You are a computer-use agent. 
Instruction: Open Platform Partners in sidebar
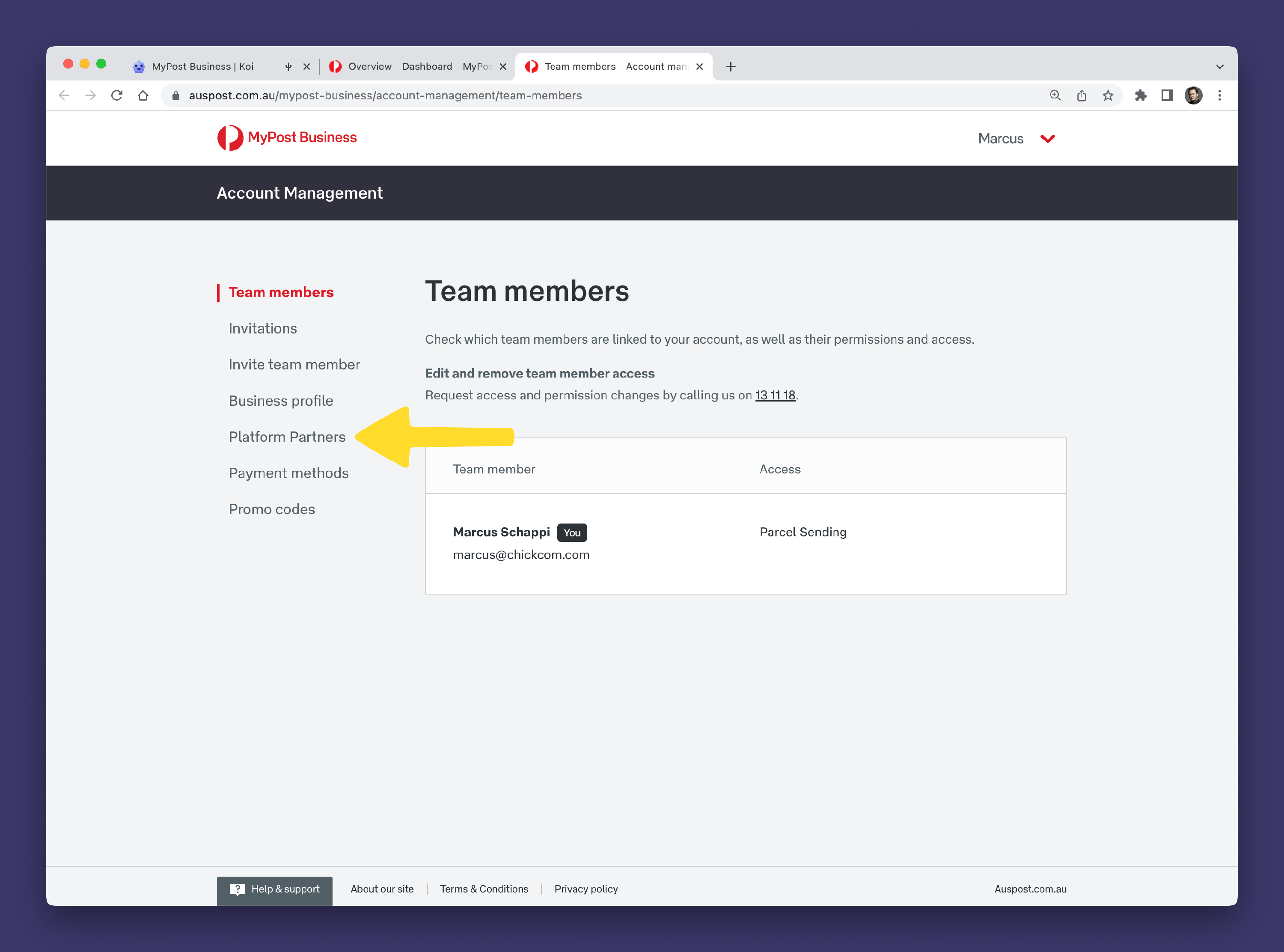287,437
